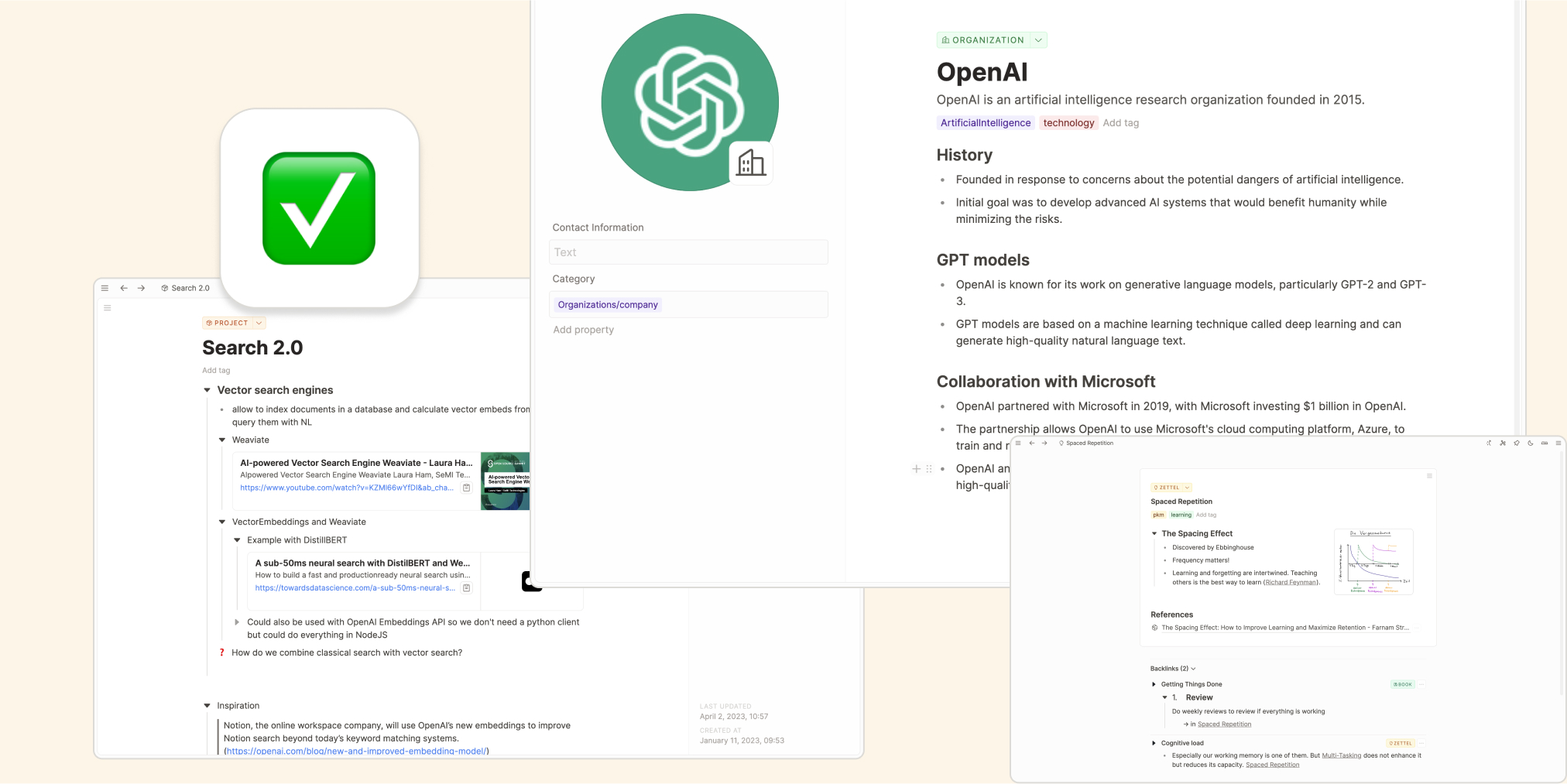Screen dimensions: 1567x784
Task: Open outline icon in Spaced Repetition card
Action: pyautogui.click(x=1429, y=476)
